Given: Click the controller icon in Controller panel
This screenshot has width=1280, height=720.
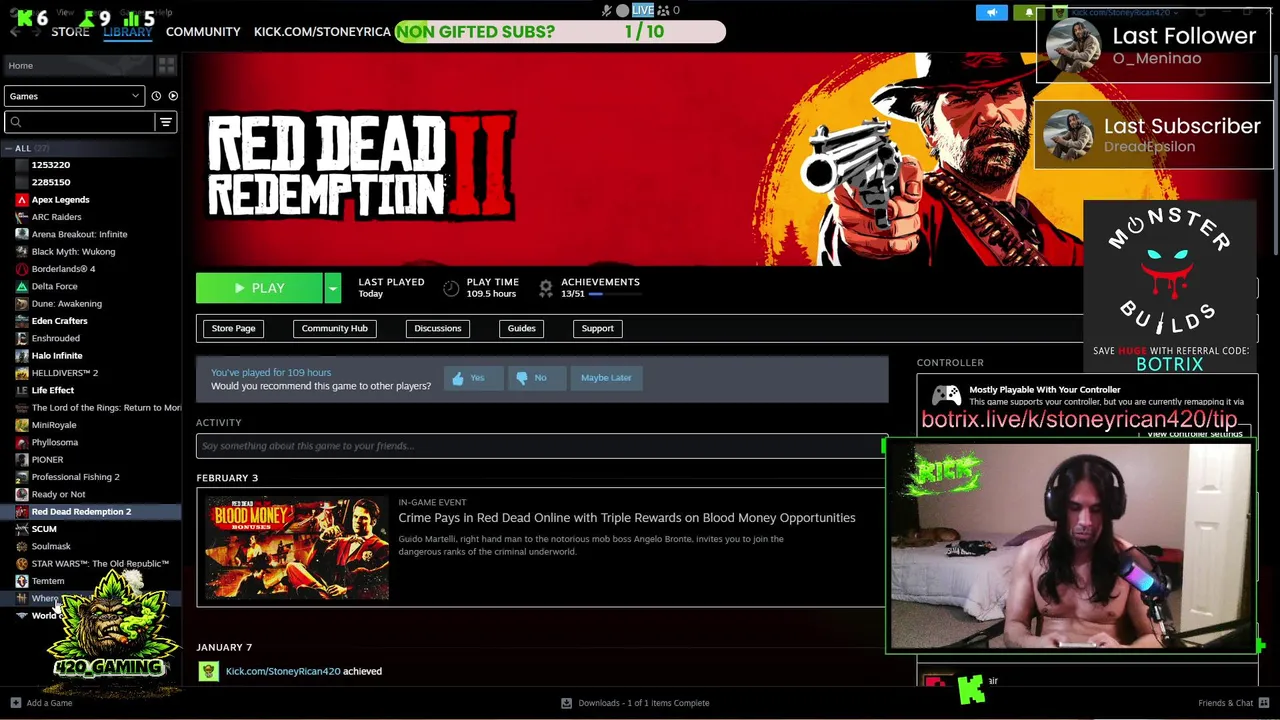Looking at the screenshot, I should [946, 395].
